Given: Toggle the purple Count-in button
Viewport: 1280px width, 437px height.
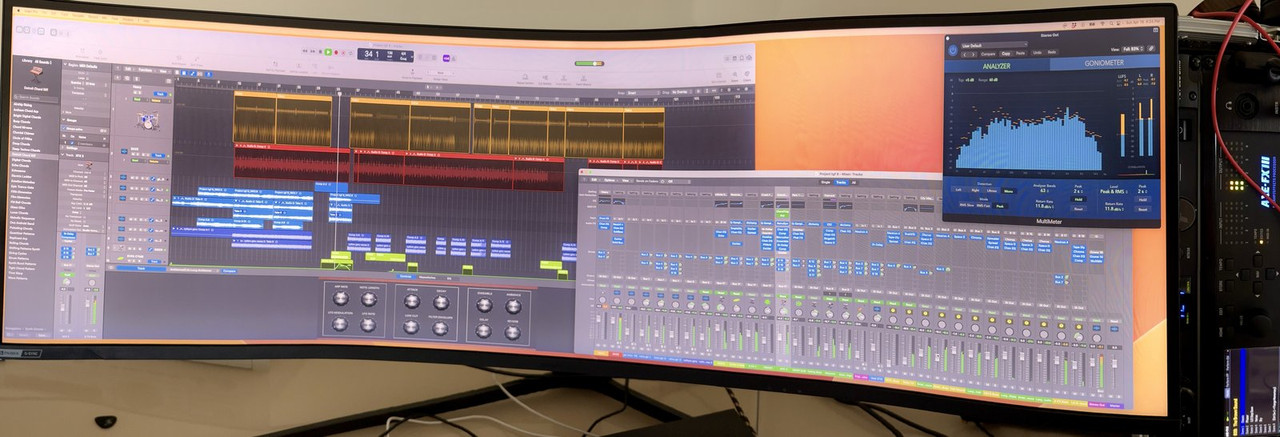Looking at the screenshot, I should 446,58.
